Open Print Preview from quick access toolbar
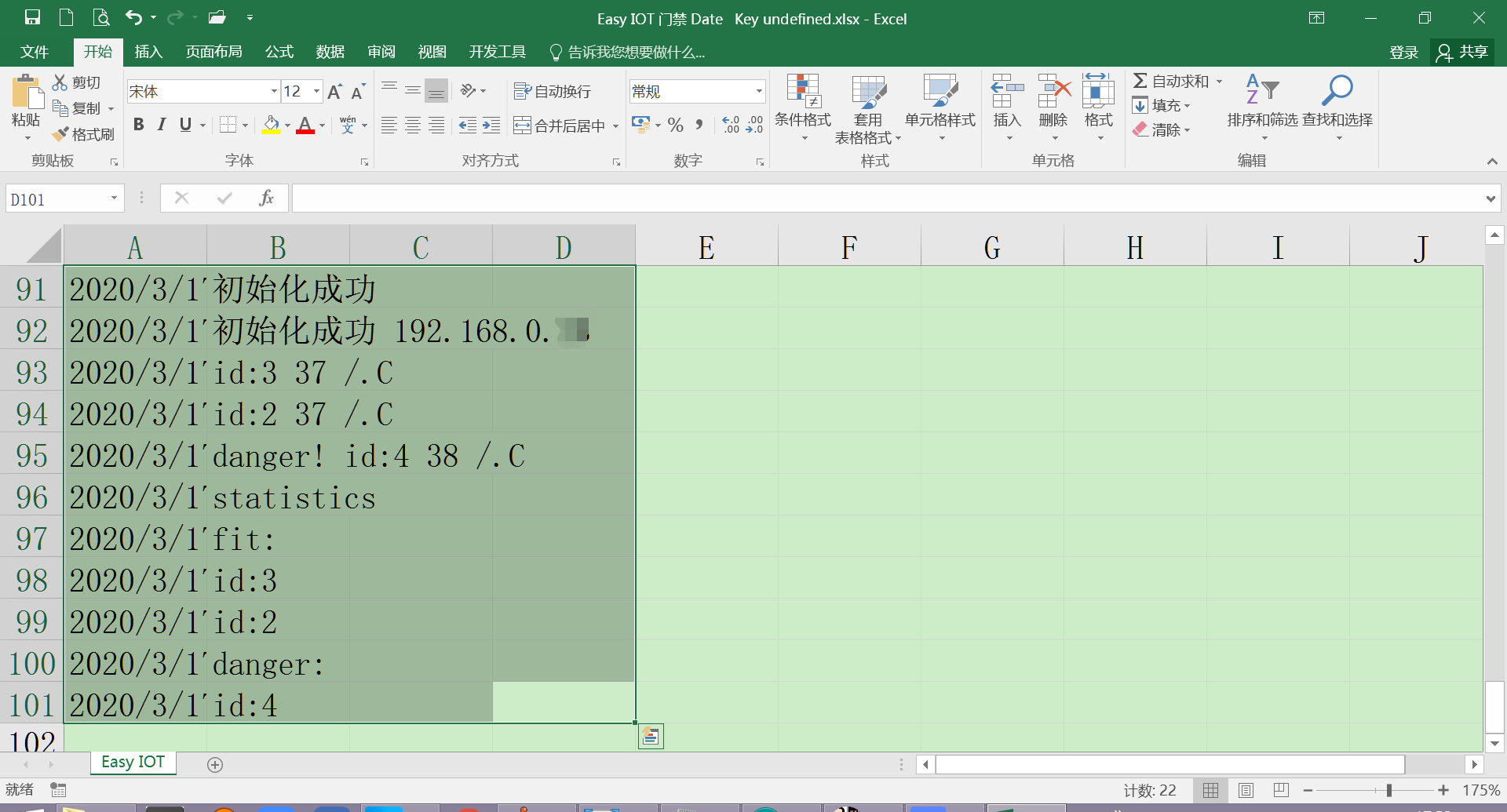The height and width of the screenshot is (812, 1507). coord(100,17)
